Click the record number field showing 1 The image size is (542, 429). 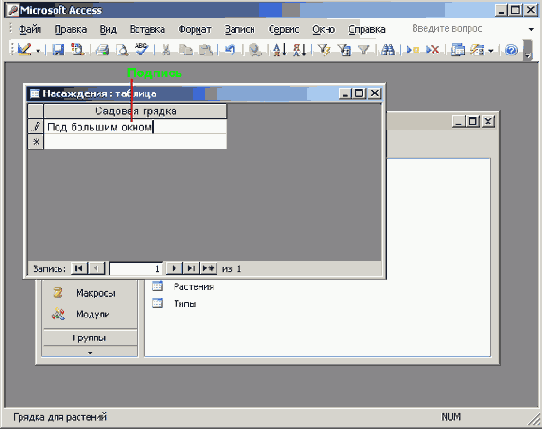(136, 269)
